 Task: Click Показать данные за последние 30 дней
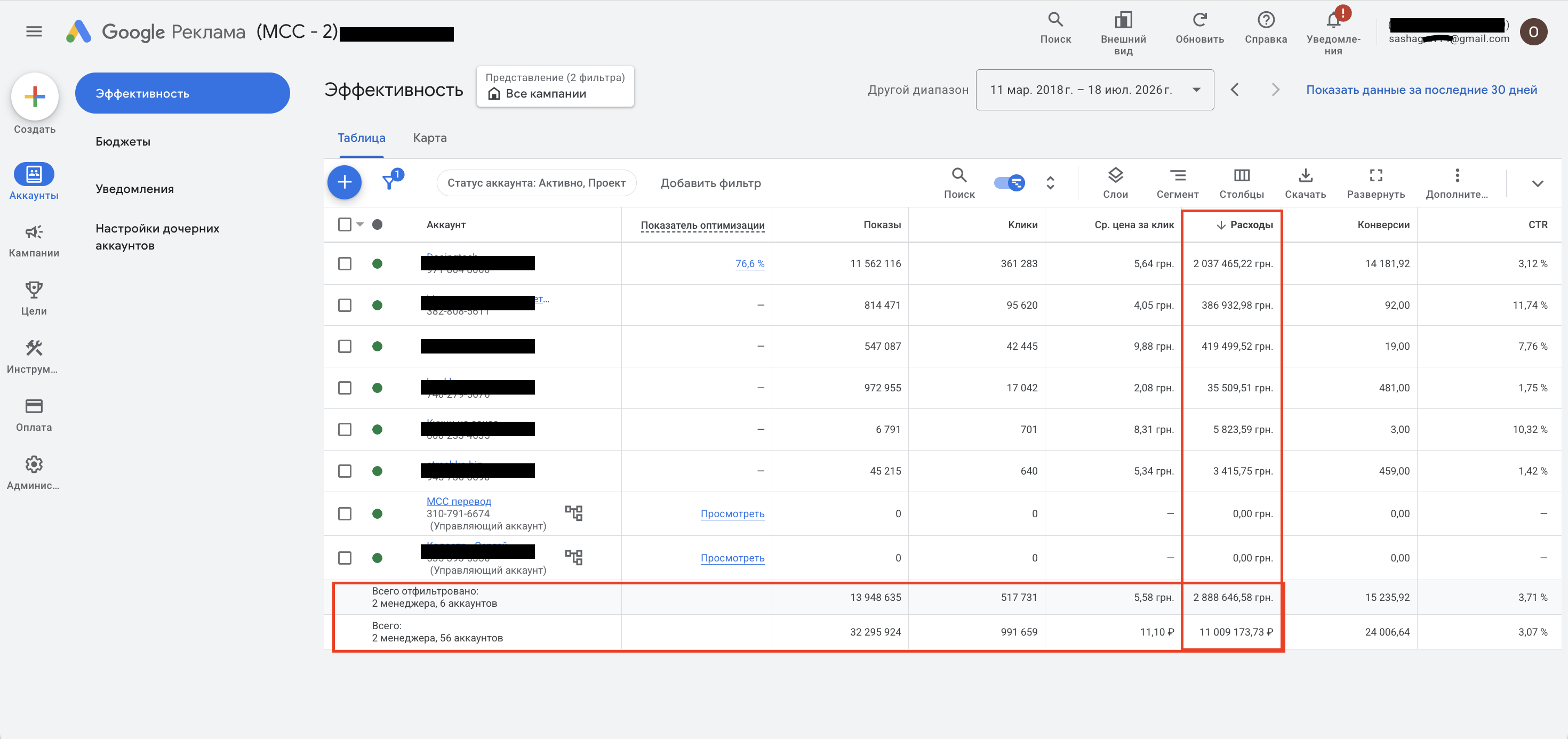click(x=1421, y=90)
